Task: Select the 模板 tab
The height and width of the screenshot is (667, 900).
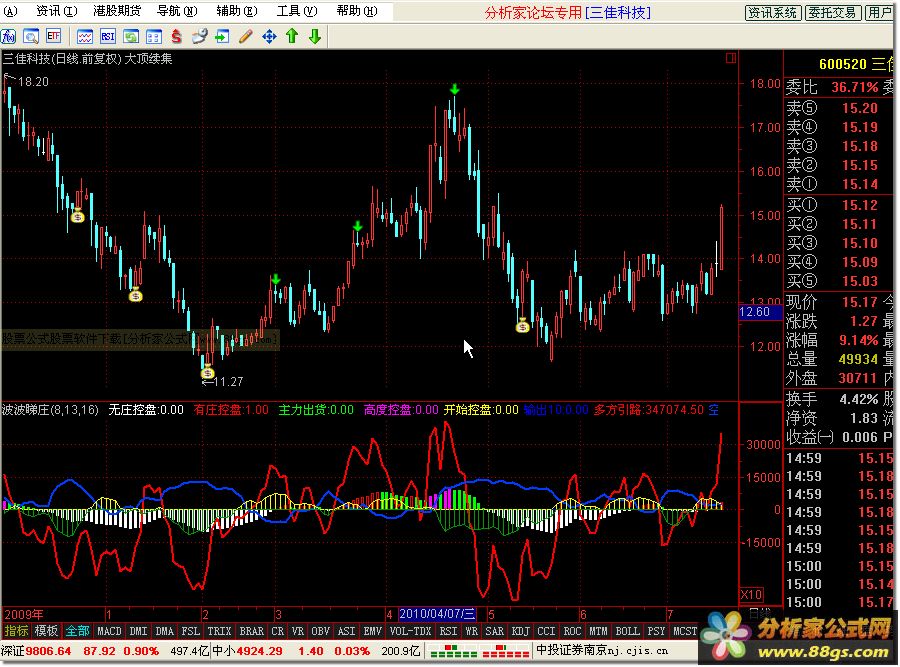Action: (x=46, y=631)
